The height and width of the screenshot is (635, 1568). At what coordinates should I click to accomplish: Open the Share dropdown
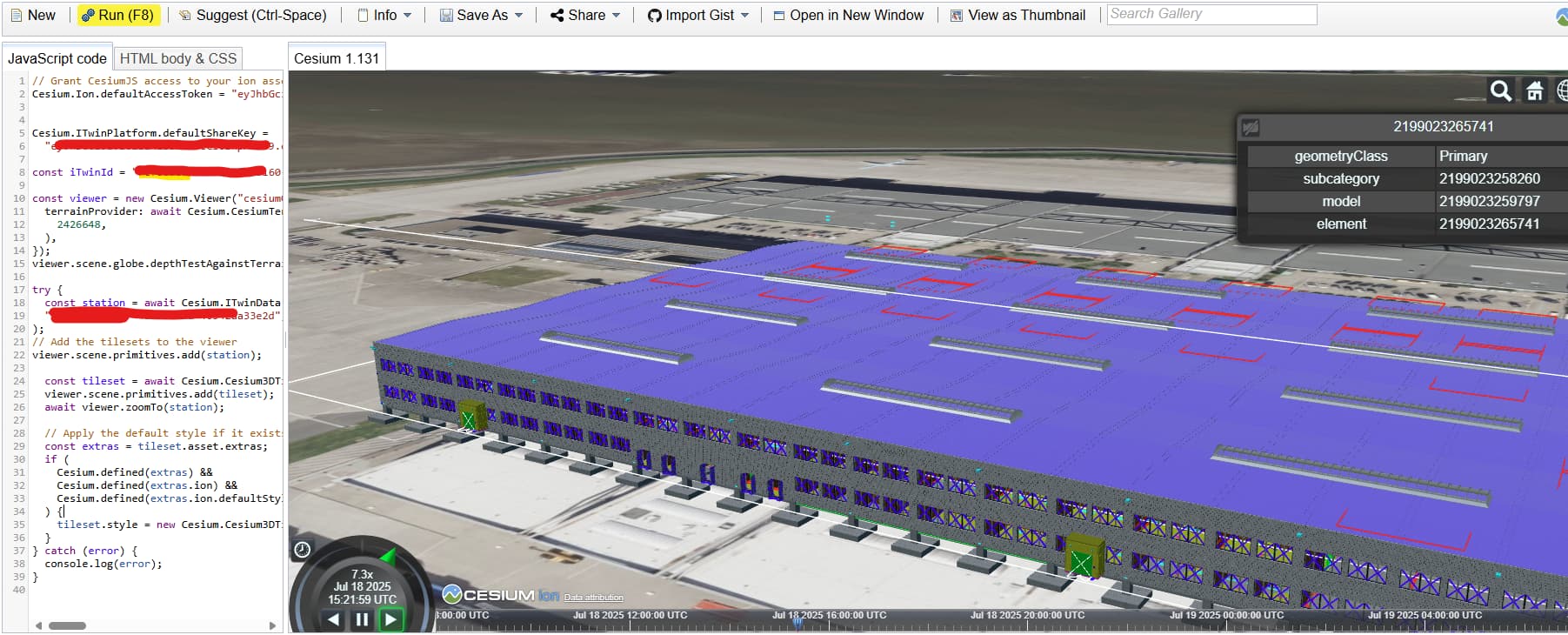pos(585,15)
